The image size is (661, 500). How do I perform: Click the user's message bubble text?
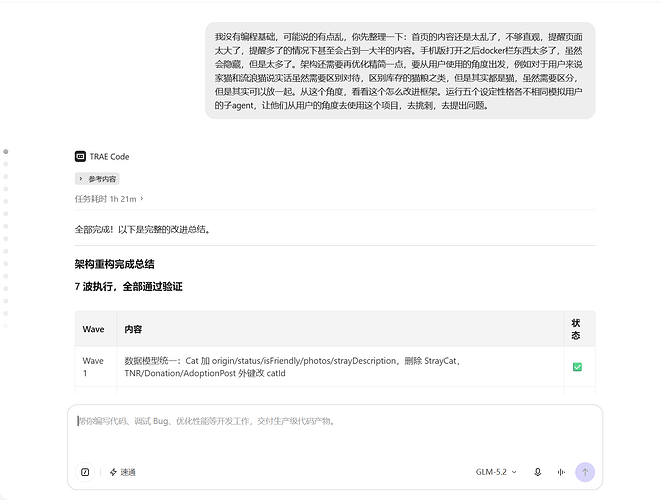click(x=399, y=71)
